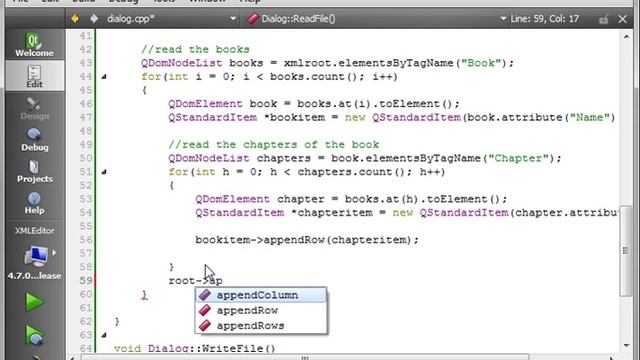Click the vertical scrollbar thumb
This screenshot has height=360, width=640.
point(625,250)
